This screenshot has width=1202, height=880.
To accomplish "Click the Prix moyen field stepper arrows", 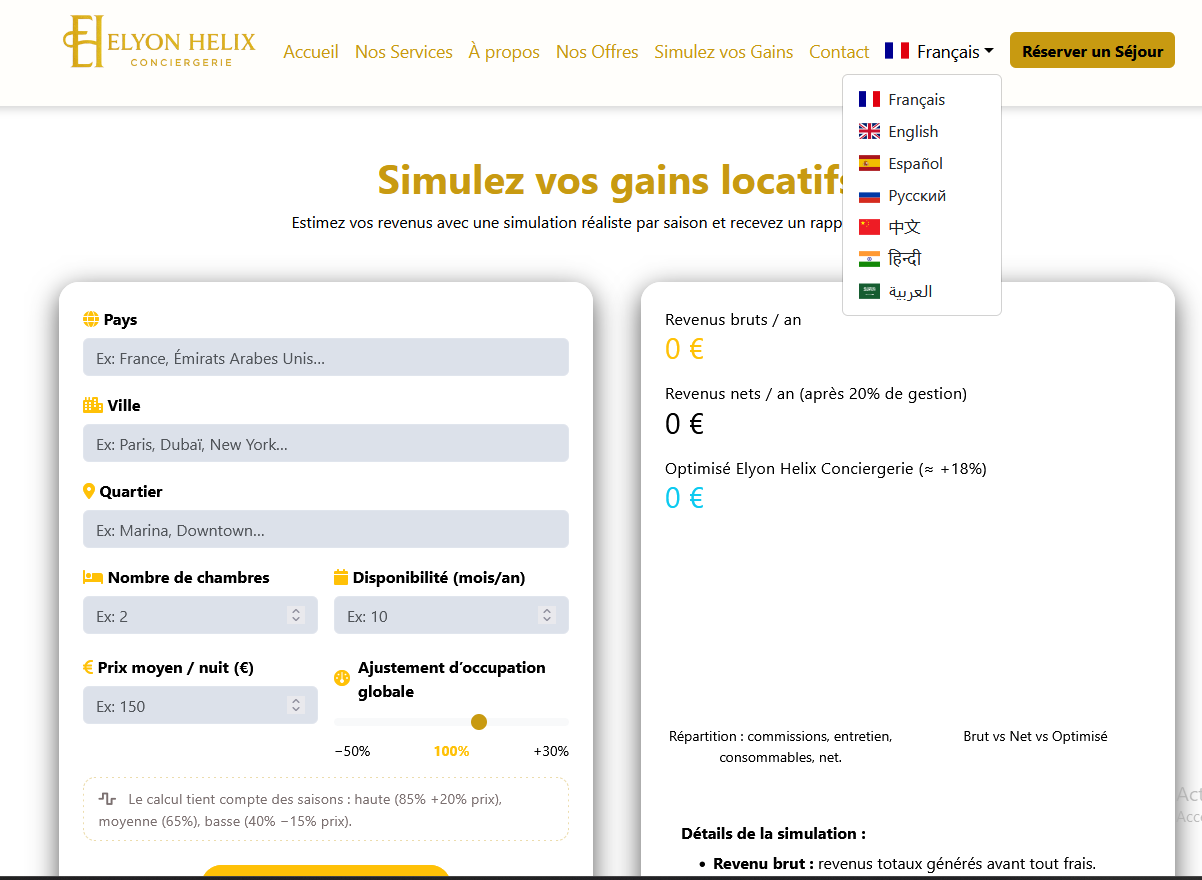I will [296, 706].
